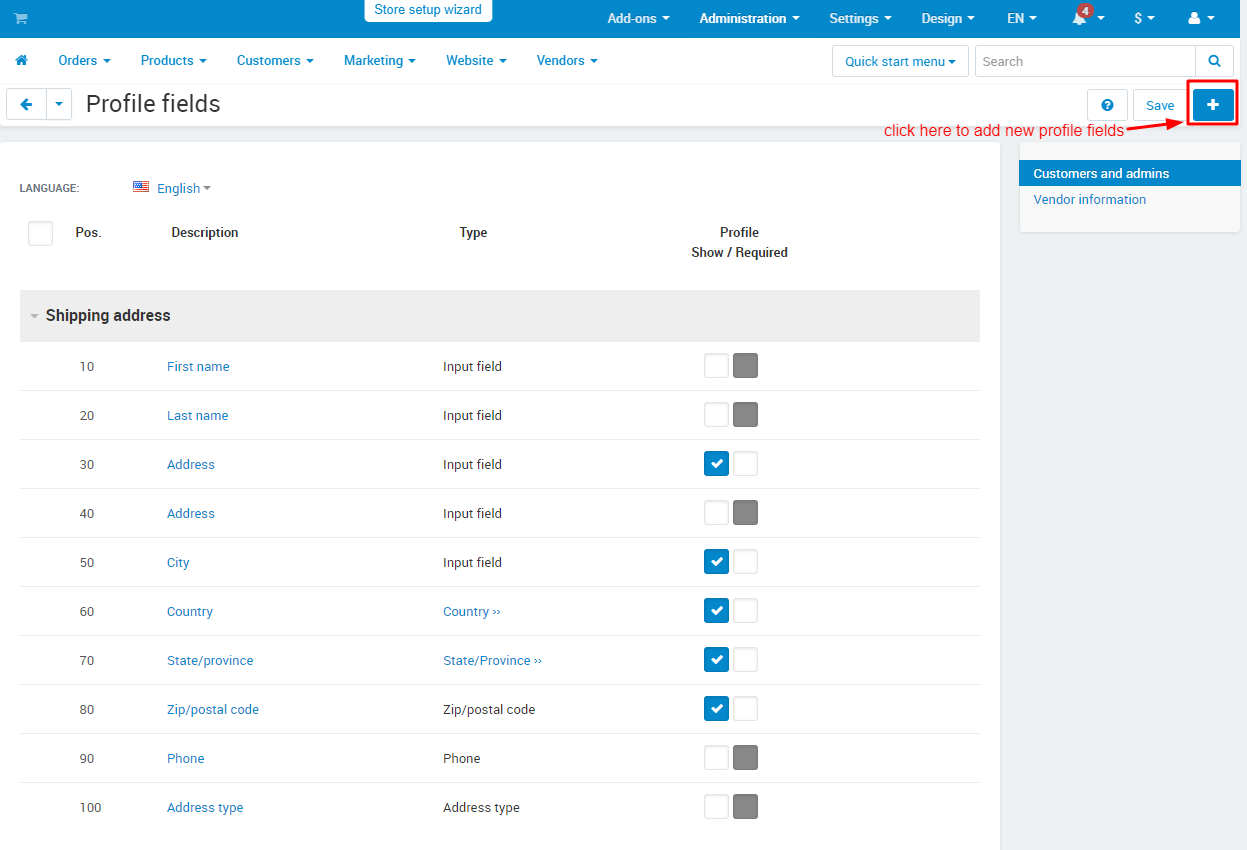Click the Store setup wizard button

(x=428, y=10)
